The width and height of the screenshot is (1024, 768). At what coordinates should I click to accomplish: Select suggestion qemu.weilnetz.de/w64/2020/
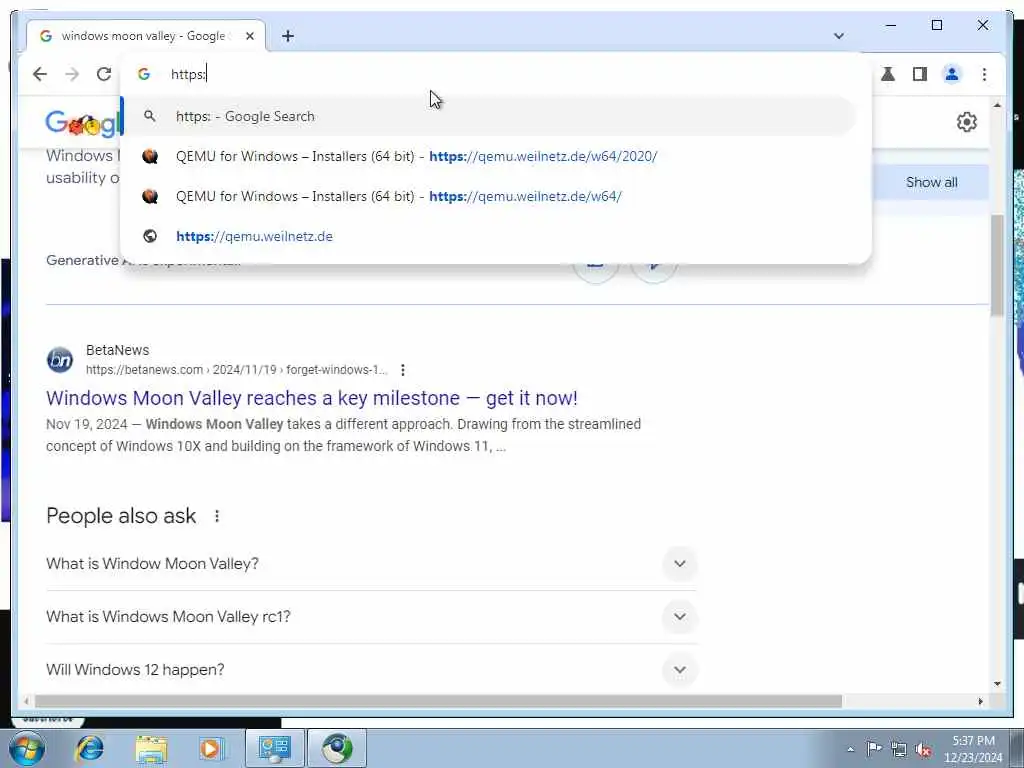488,157
